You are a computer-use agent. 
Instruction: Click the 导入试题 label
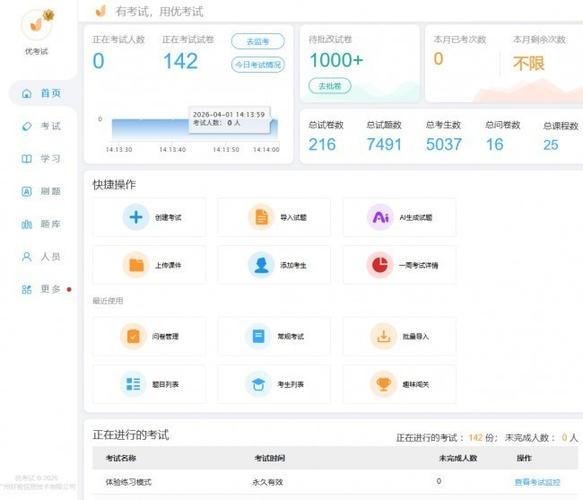293,217
